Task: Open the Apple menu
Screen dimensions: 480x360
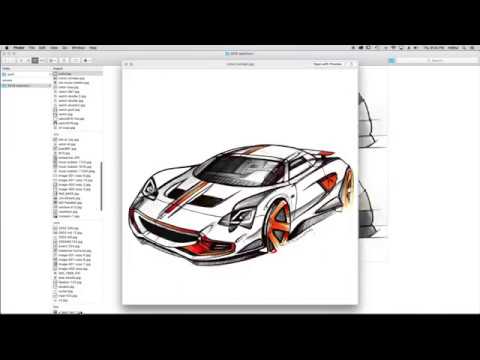Action: click(x=7, y=48)
